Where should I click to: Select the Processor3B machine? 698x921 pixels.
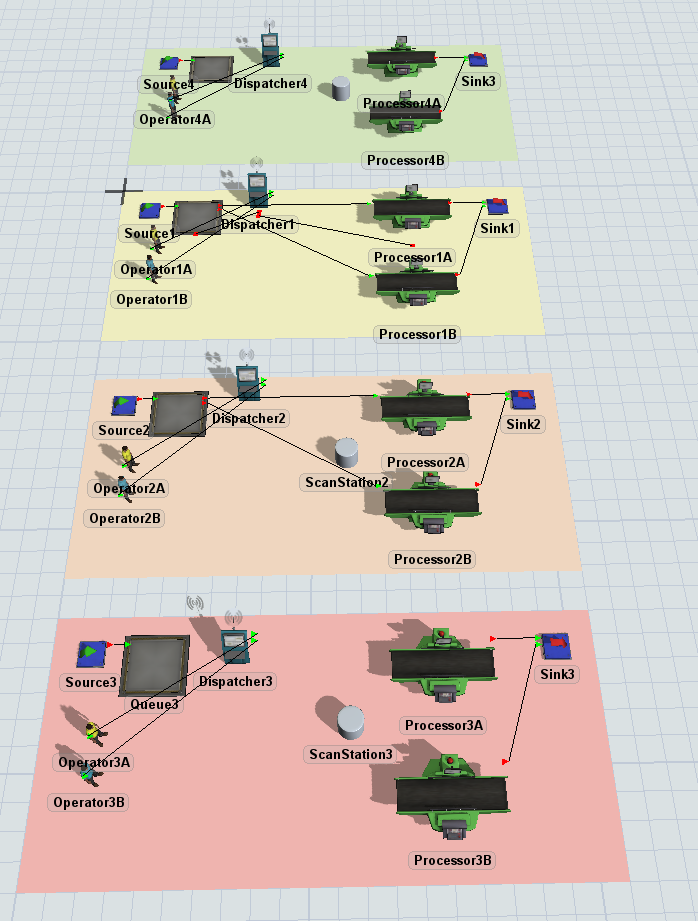[x=452, y=796]
